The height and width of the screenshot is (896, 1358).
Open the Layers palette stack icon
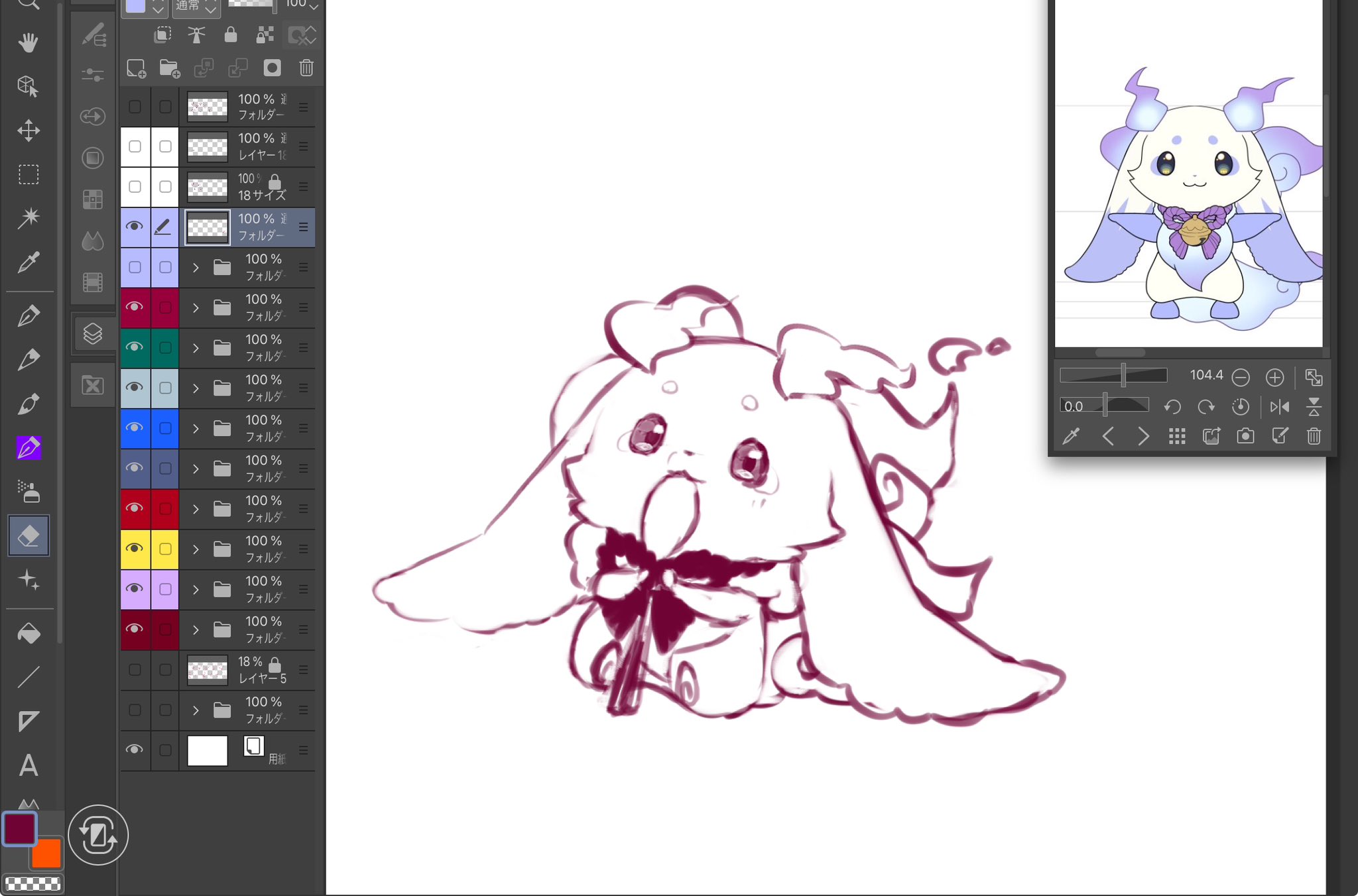point(93,333)
